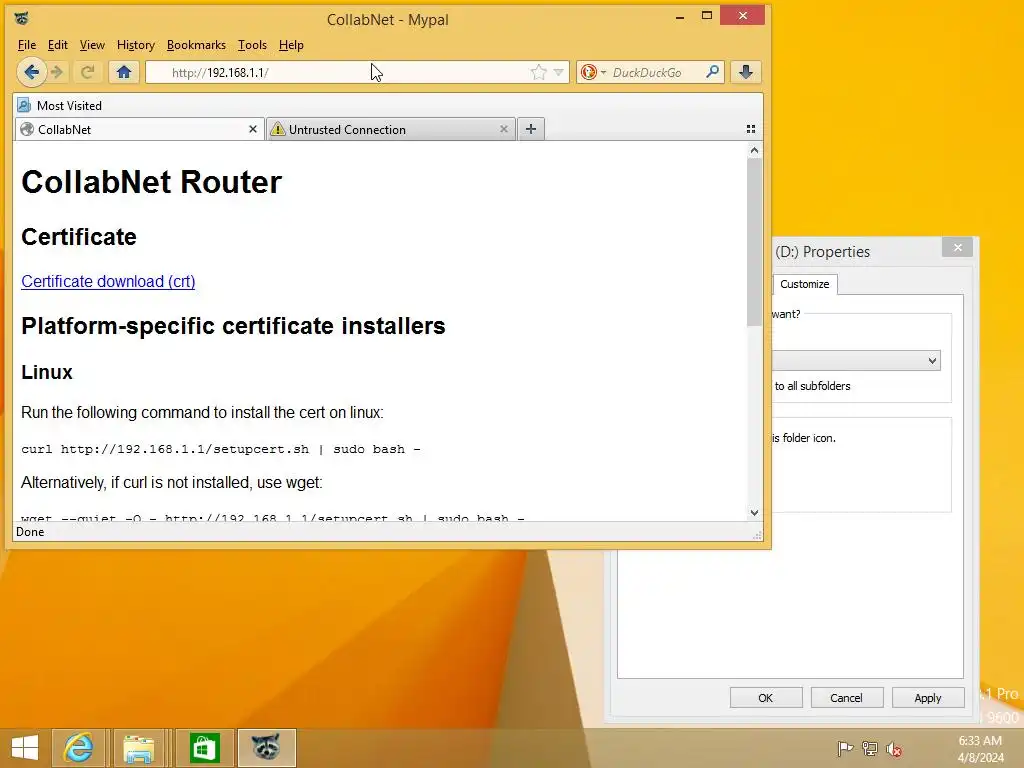Switch to the Untrusted Connection tab

391,129
